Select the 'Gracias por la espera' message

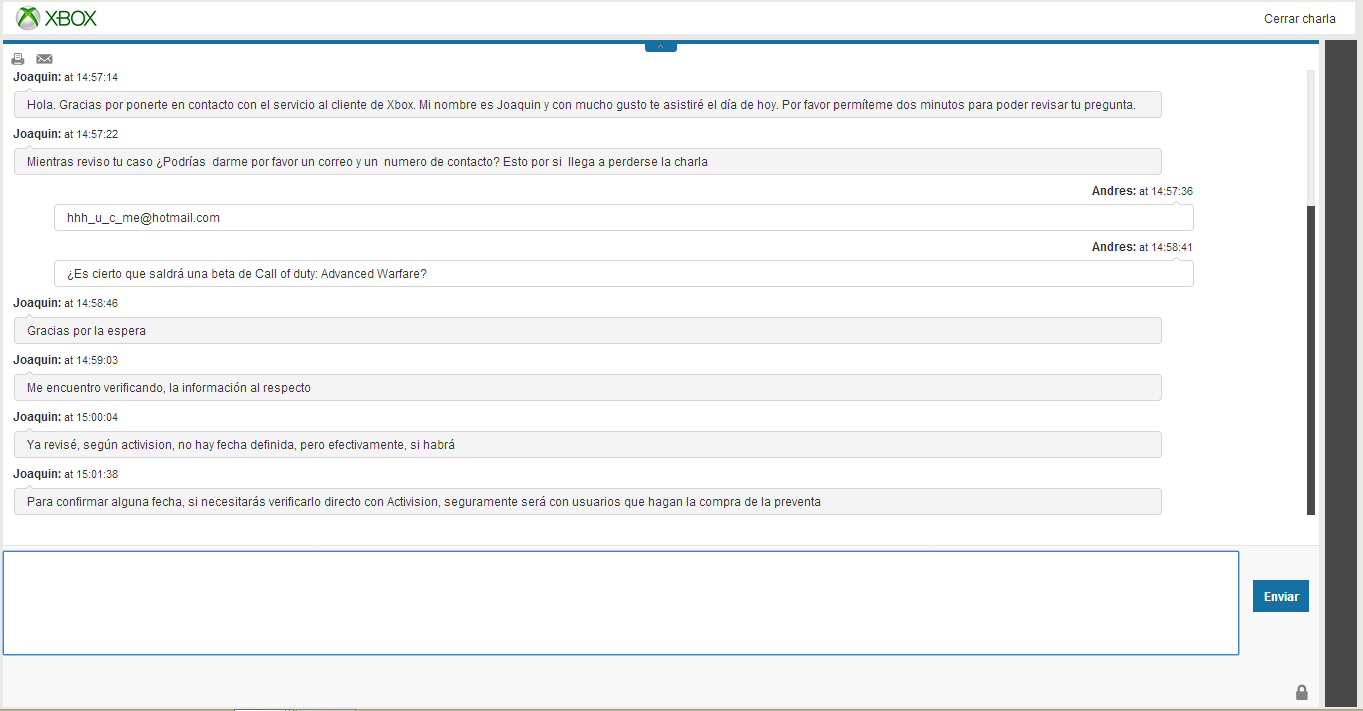[588, 331]
